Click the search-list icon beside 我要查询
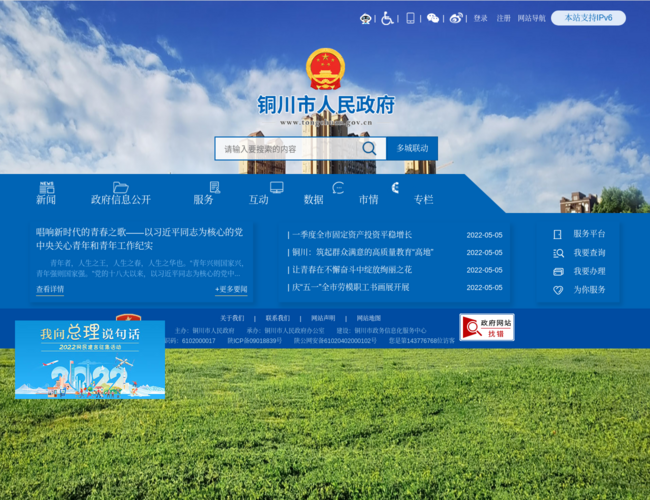Screen dimensions: 650x500 click(x=558, y=253)
